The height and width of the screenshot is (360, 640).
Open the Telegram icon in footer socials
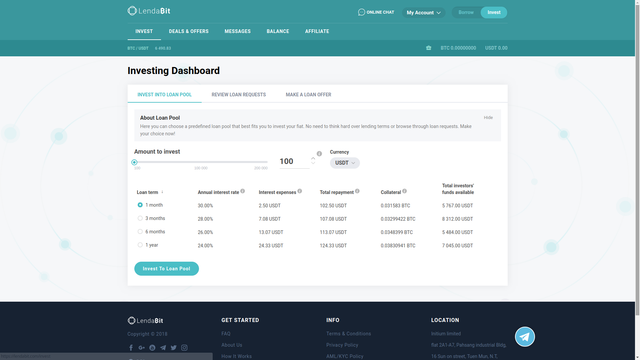tap(163, 348)
